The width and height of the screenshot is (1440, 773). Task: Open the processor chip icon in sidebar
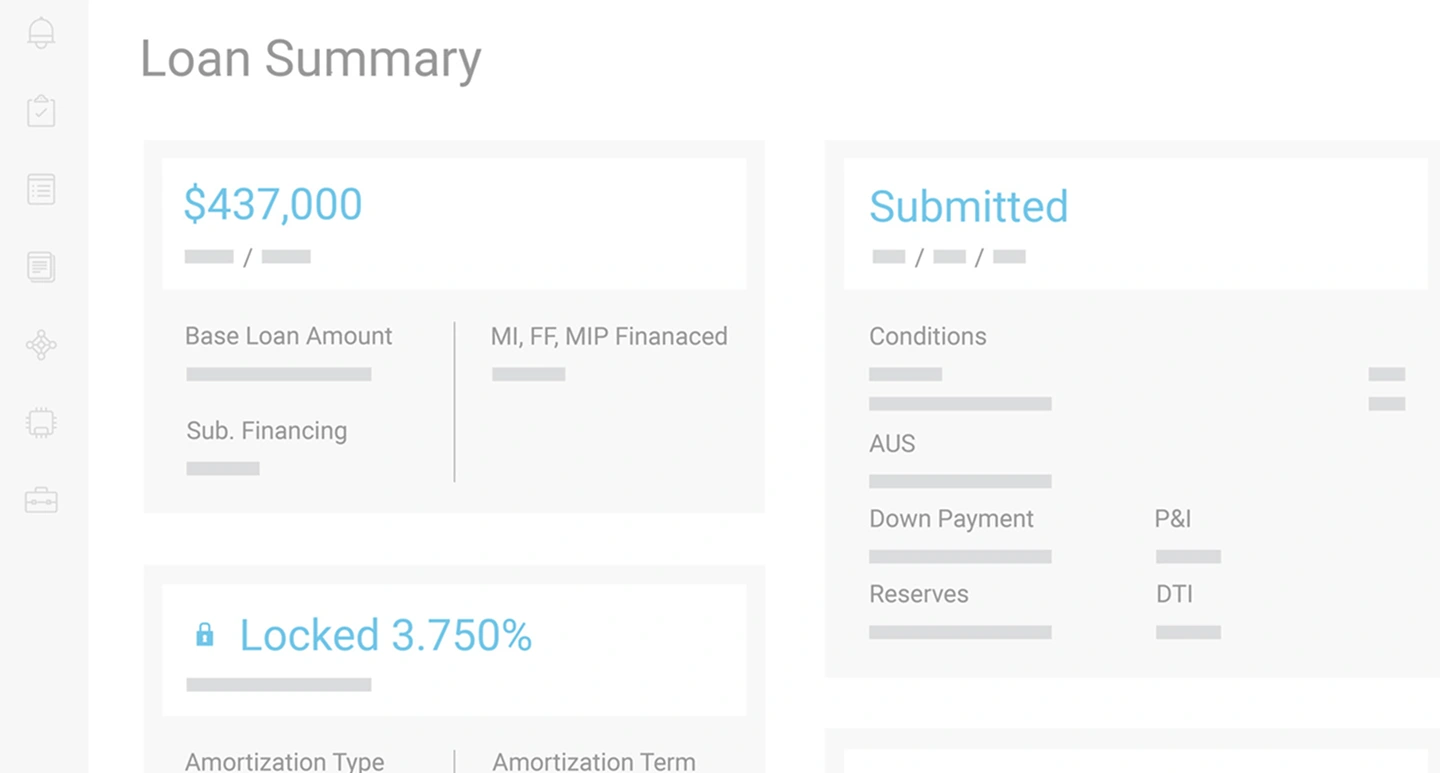pos(40,421)
